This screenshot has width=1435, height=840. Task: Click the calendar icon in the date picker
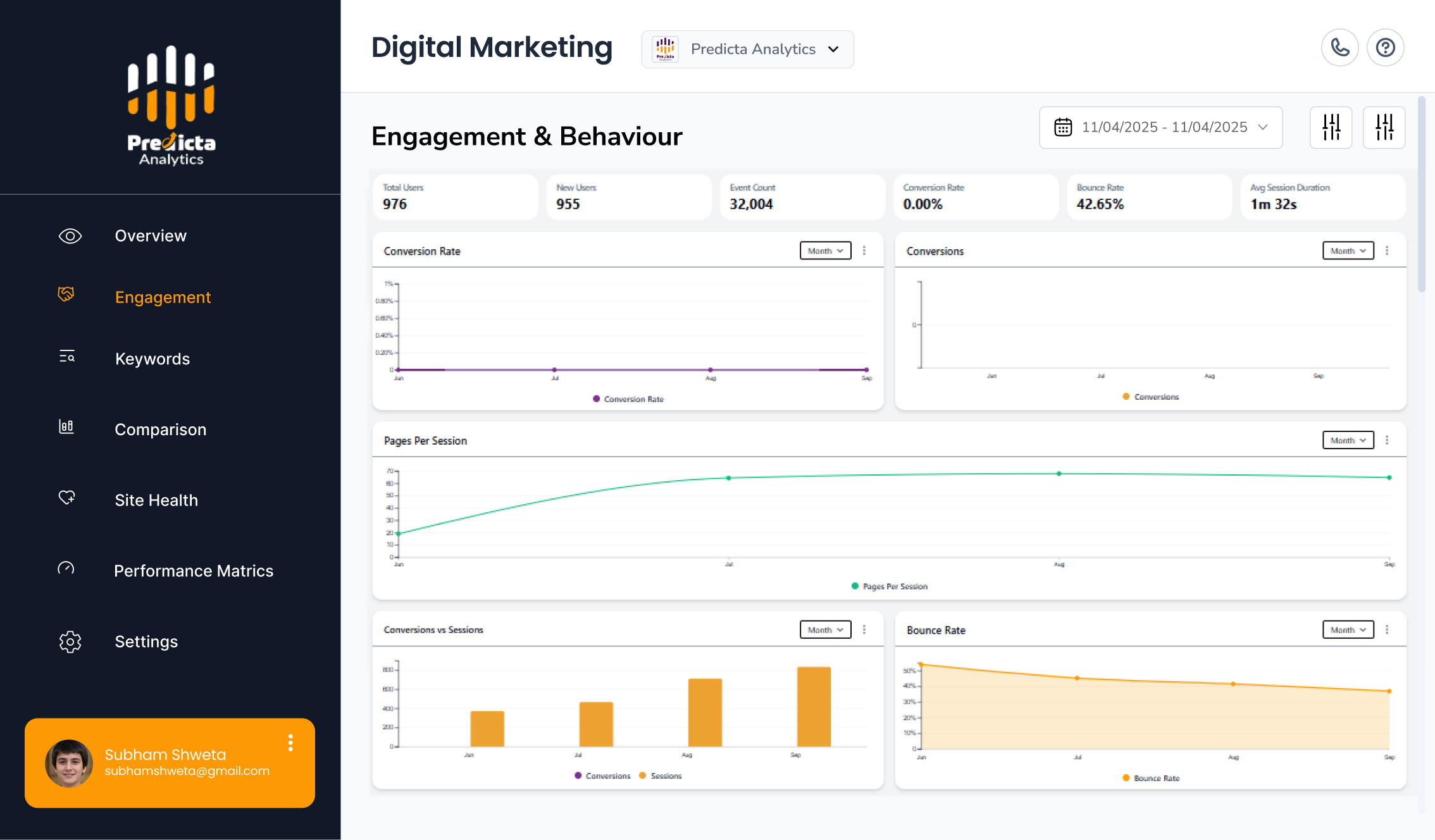tap(1063, 127)
